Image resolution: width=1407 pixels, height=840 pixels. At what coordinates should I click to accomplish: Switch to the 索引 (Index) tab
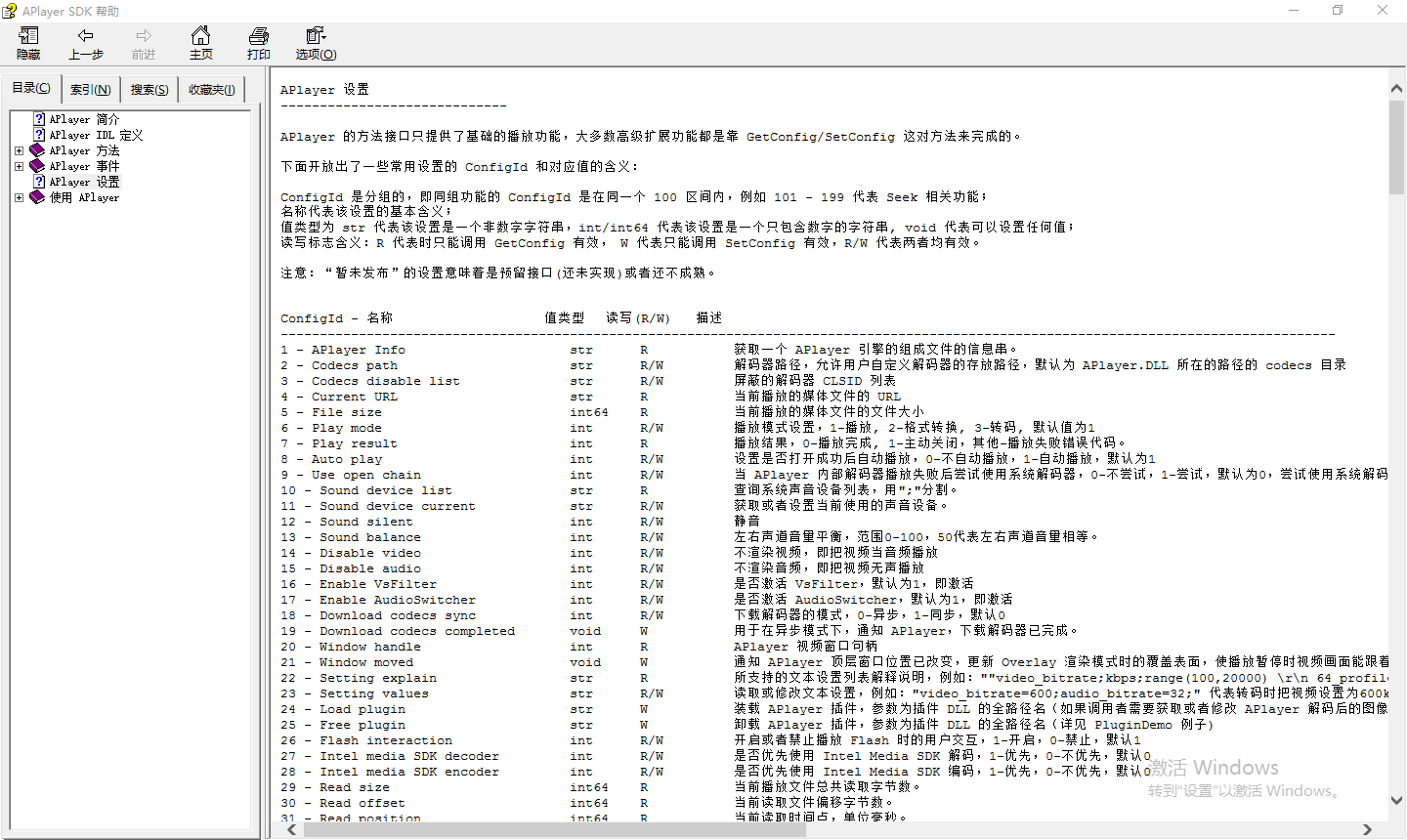coord(90,90)
